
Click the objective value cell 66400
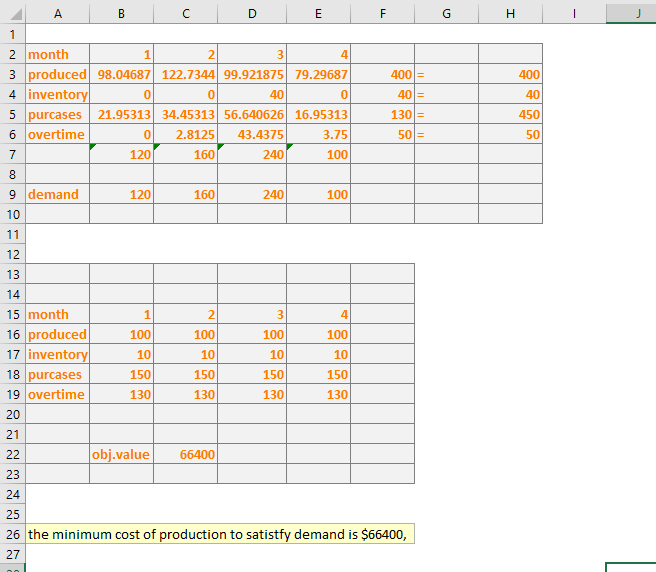click(x=186, y=454)
